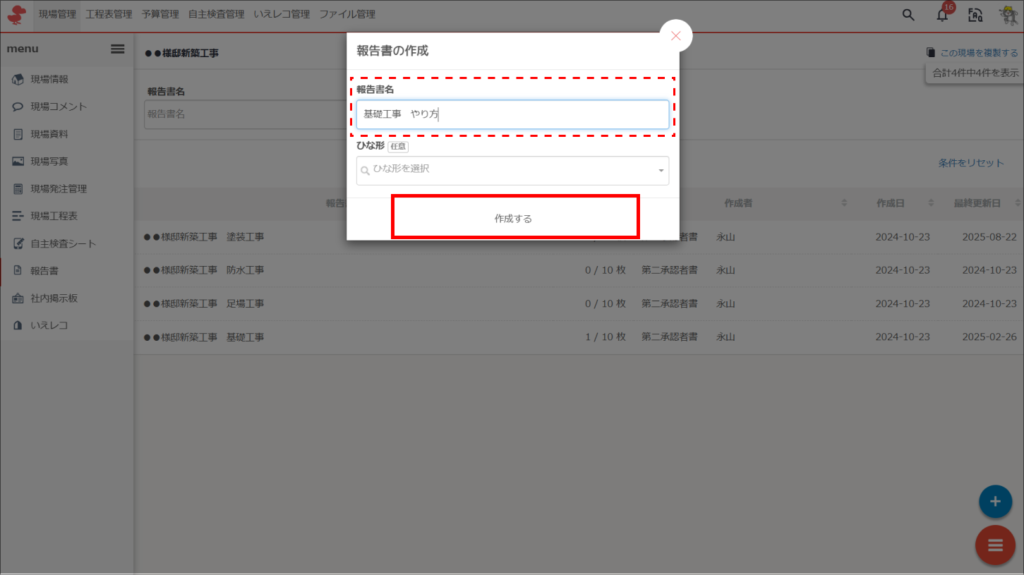Click the 条件をリセット link
1024x575 pixels.
click(970, 163)
